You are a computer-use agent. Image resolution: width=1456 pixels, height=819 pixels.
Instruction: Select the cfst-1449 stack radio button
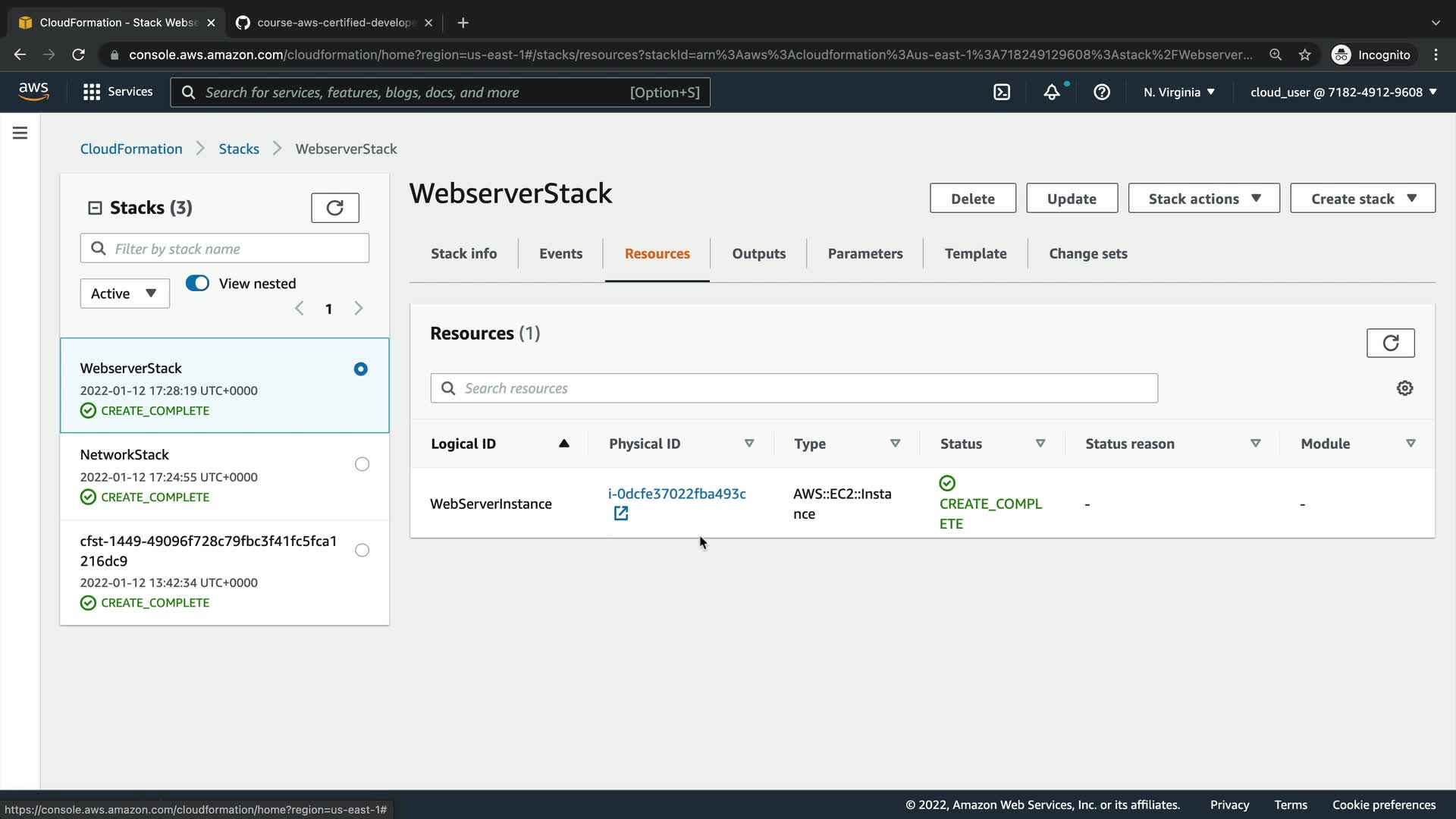(362, 551)
